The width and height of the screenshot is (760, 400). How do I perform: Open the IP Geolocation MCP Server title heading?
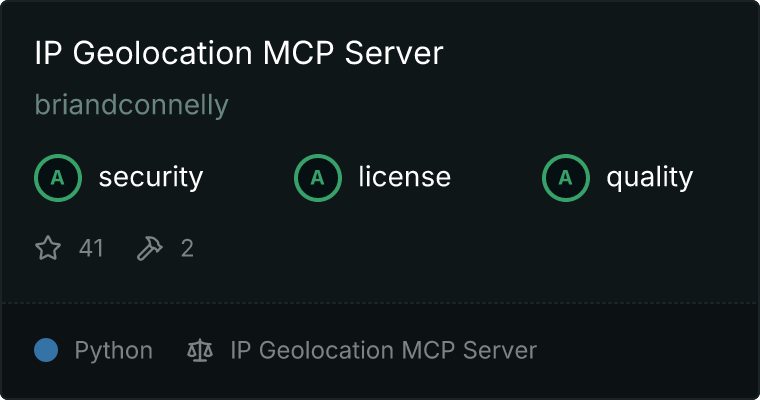(x=239, y=53)
